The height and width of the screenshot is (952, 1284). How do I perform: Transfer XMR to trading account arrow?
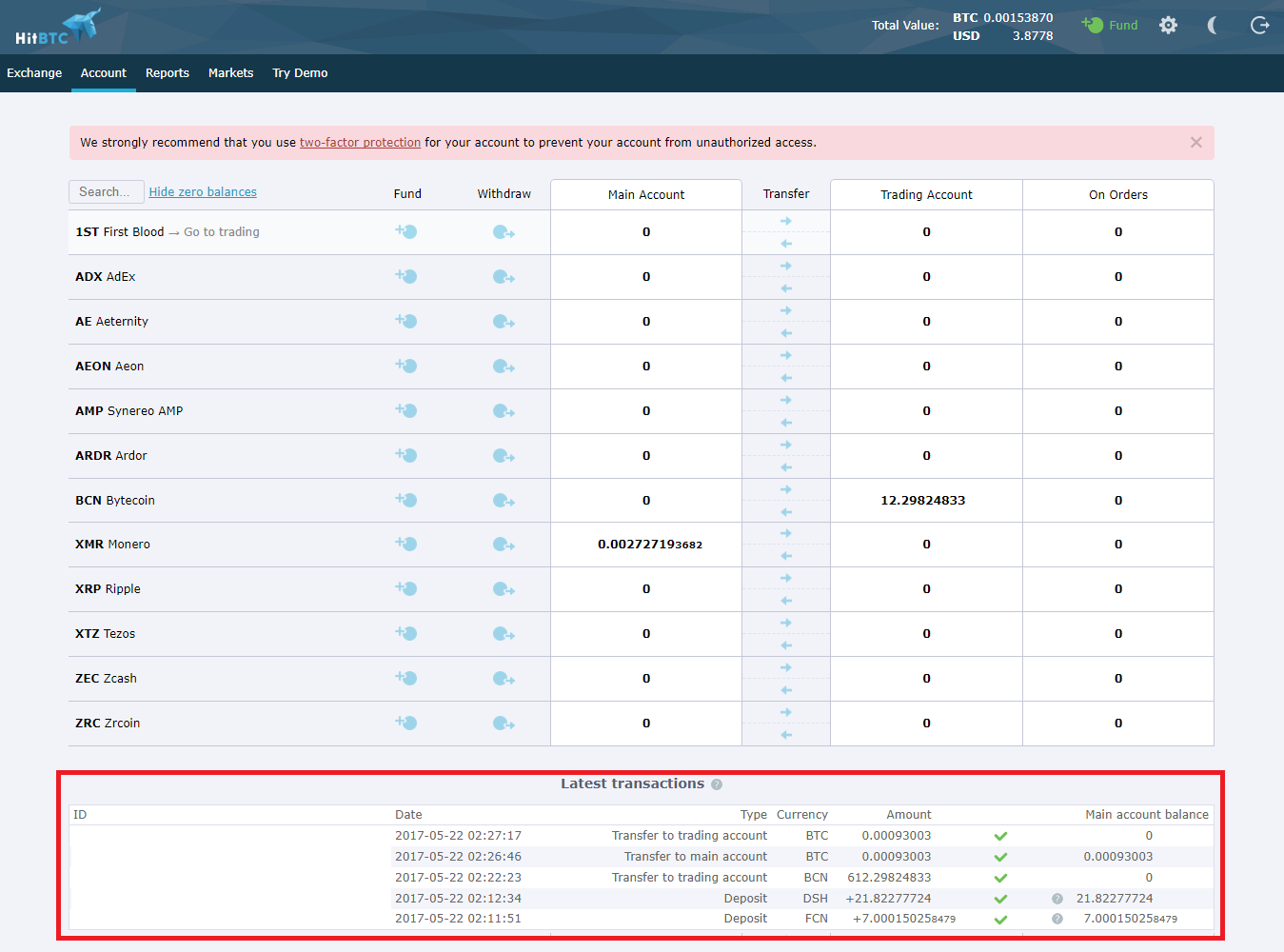[x=786, y=533]
